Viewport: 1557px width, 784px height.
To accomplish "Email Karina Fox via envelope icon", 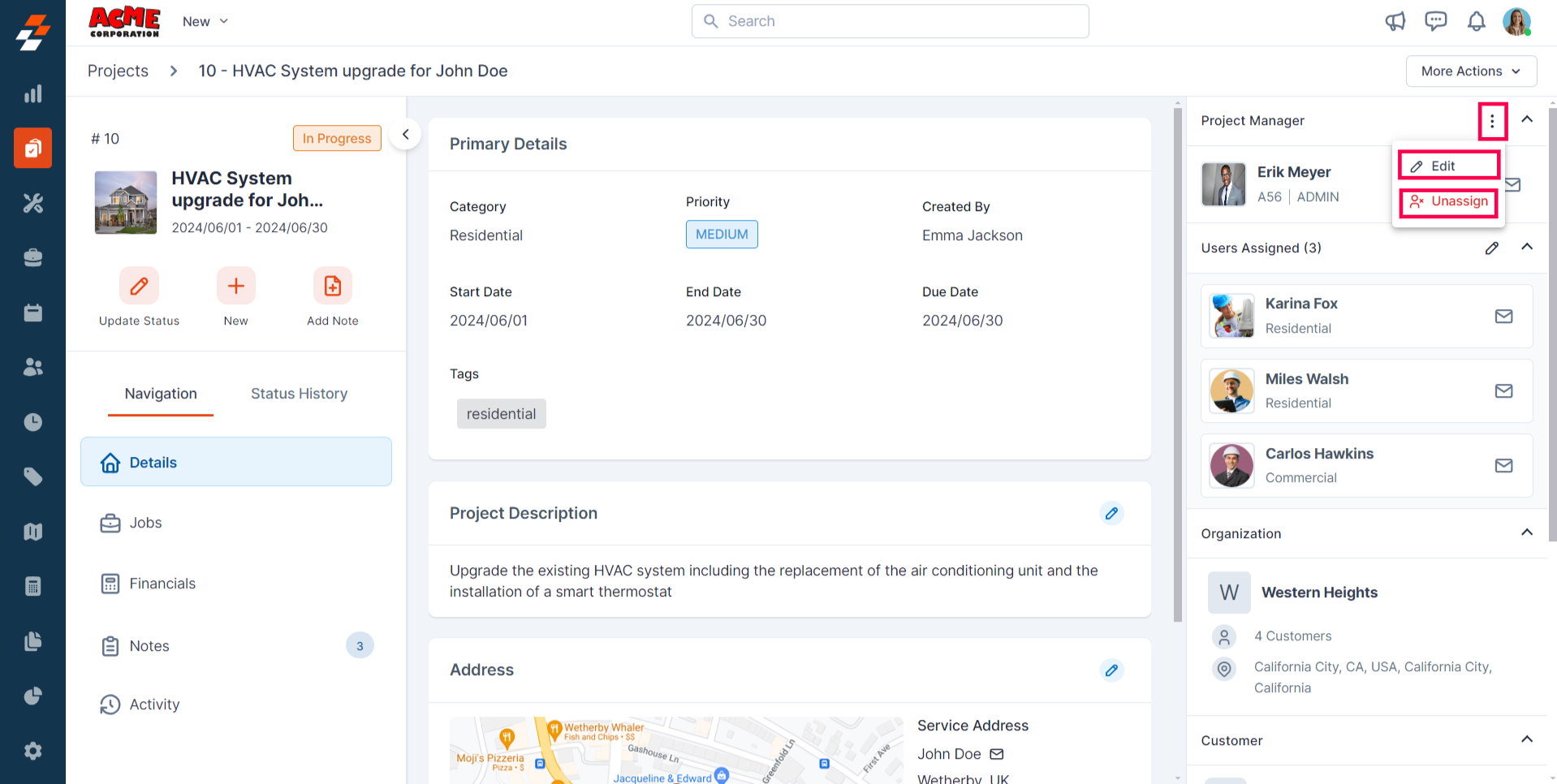I will (x=1503, y=316).
